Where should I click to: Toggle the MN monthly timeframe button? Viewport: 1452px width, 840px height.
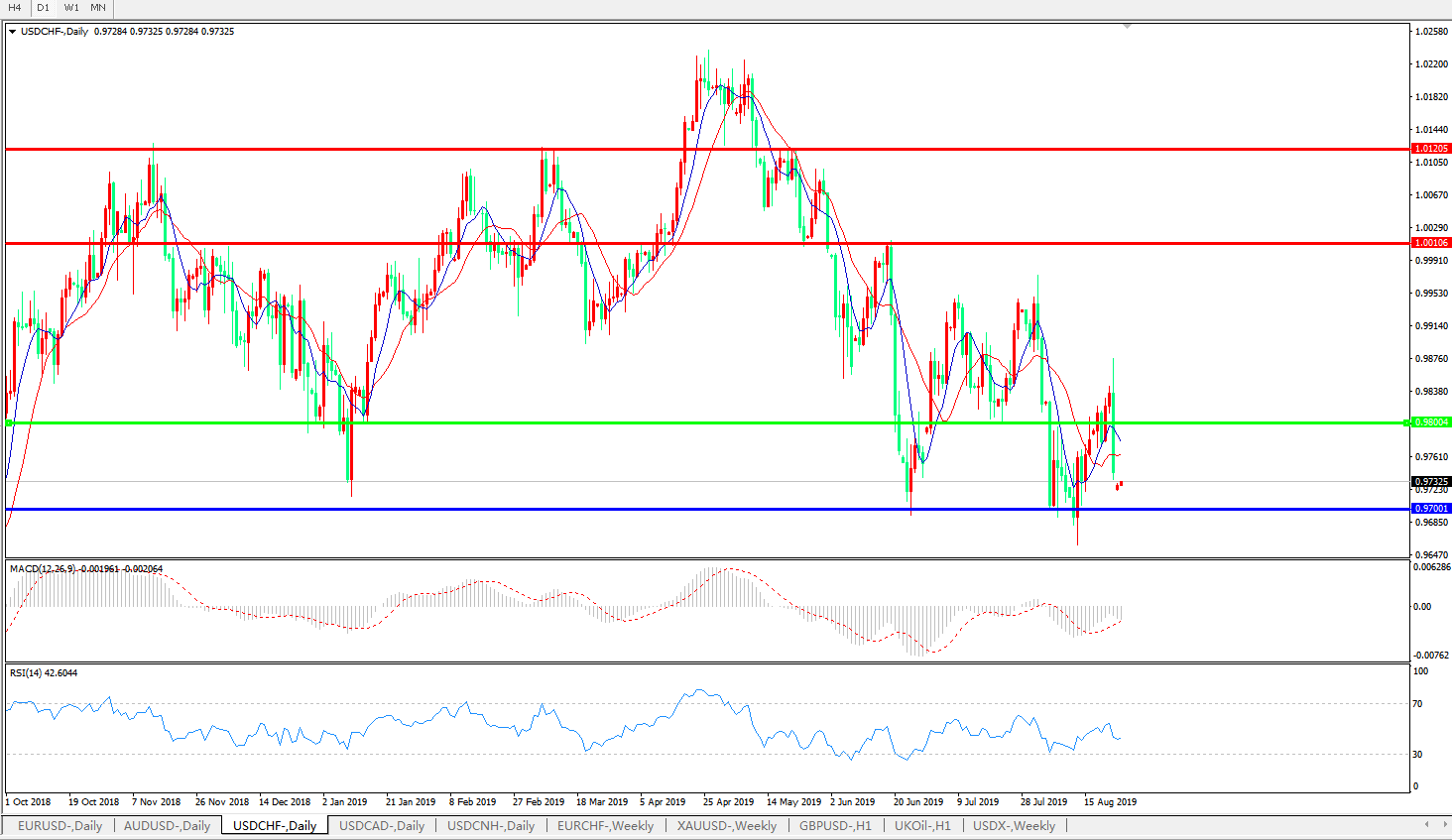click(98, 8)
